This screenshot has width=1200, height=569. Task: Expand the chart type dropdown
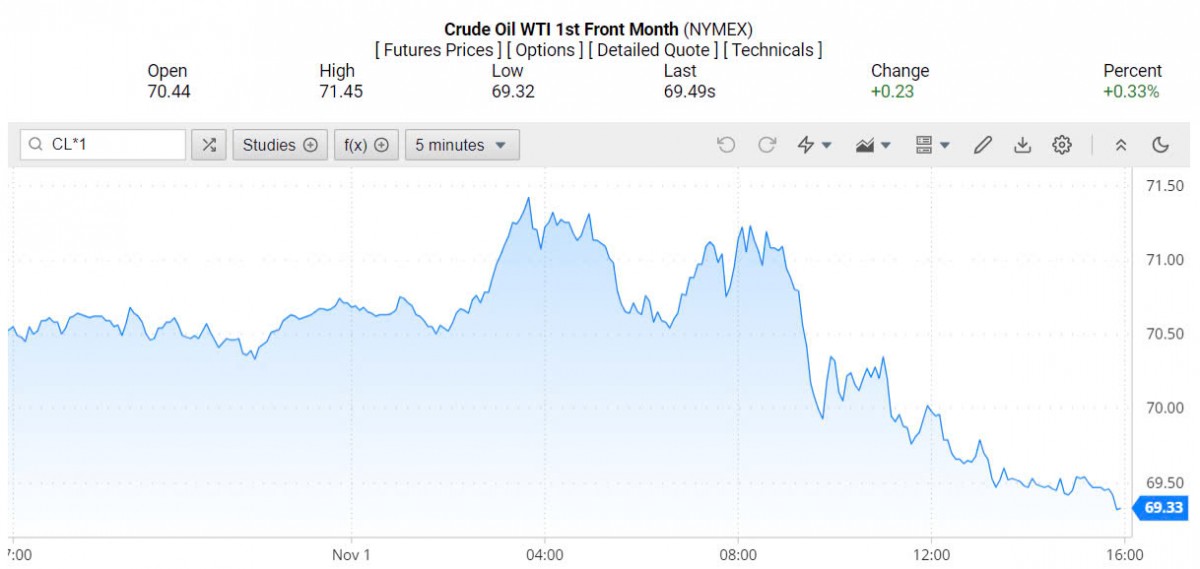pyautogui.click(x=873, y=145)
